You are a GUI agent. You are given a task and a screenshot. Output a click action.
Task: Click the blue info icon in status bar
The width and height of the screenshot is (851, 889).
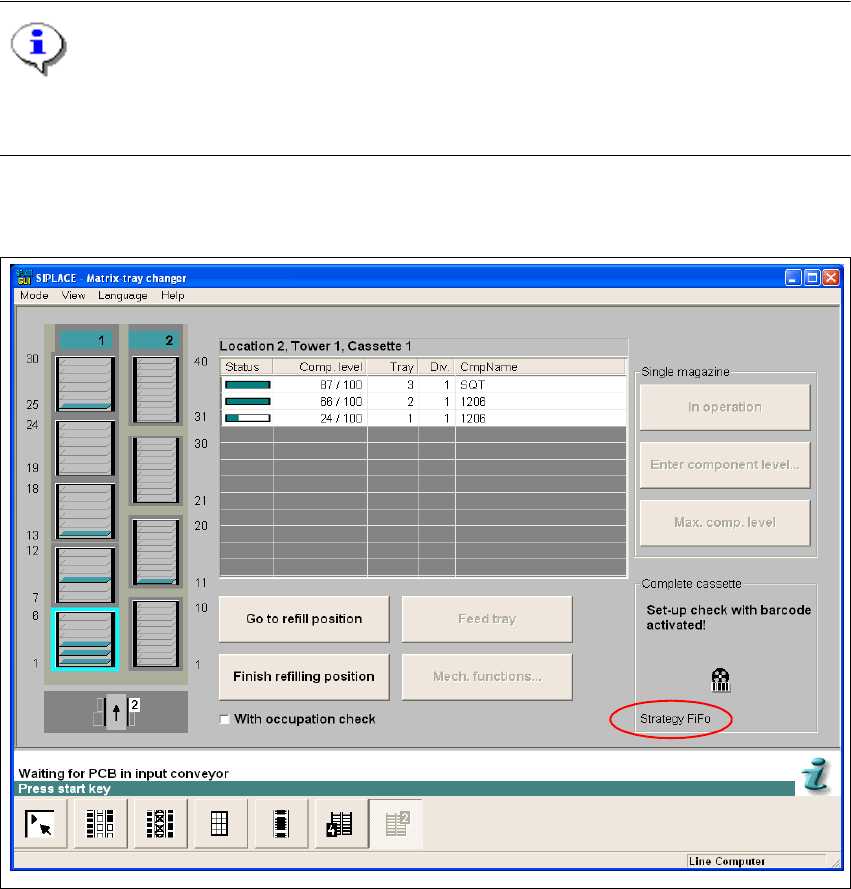coord(817,775)
